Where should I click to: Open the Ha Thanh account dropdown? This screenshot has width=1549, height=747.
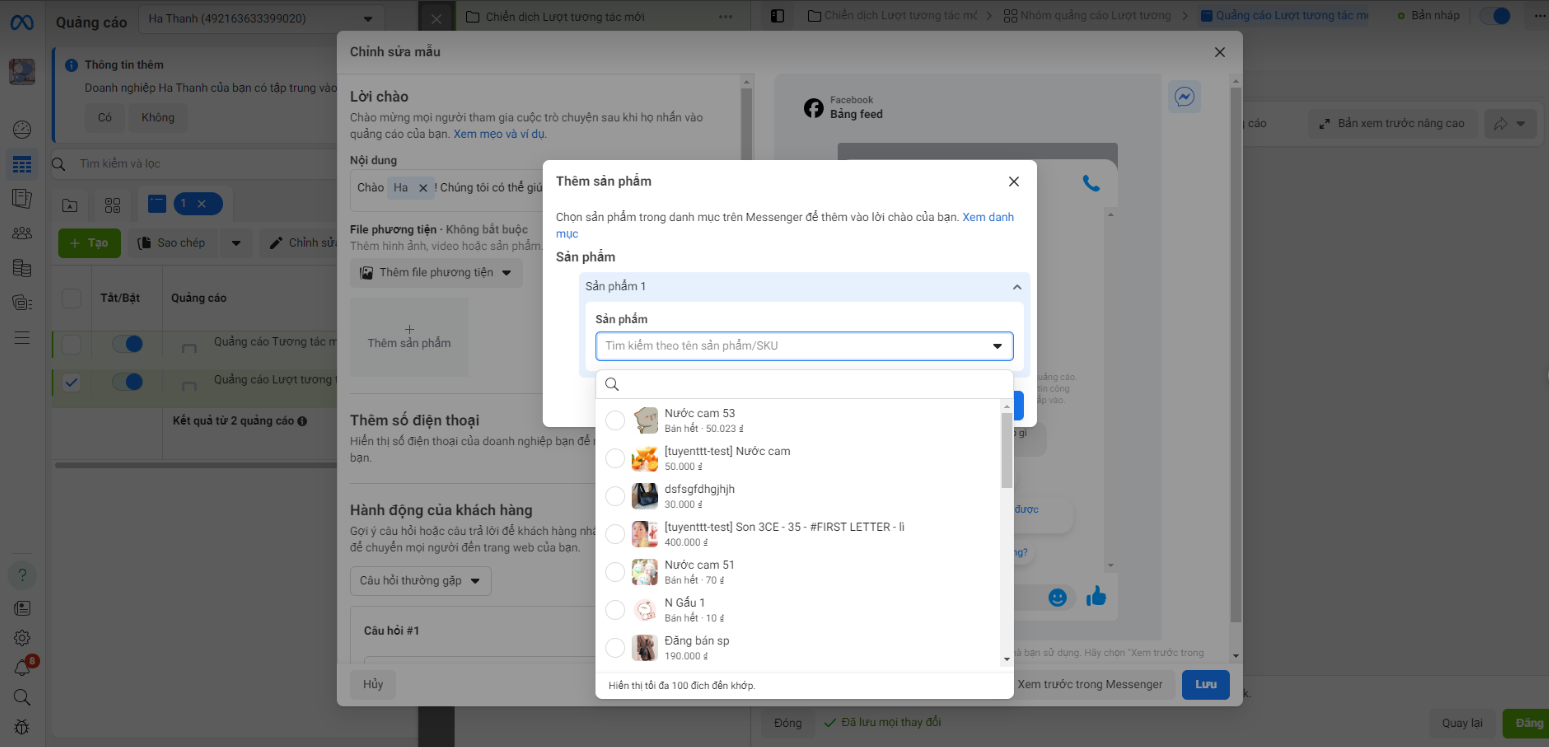point(260,18)
